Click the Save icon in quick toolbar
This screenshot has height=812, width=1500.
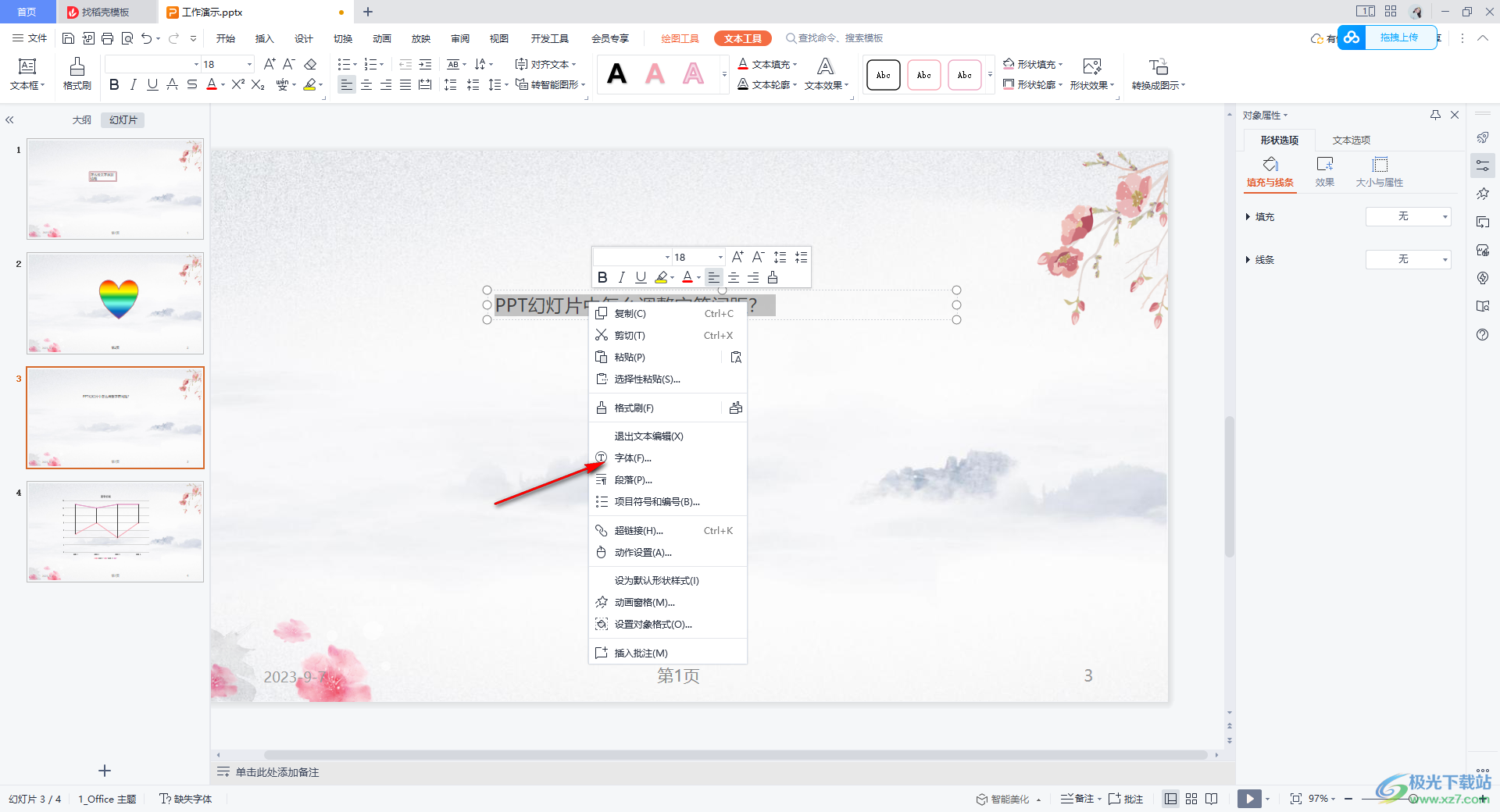(x=68, y=38)
